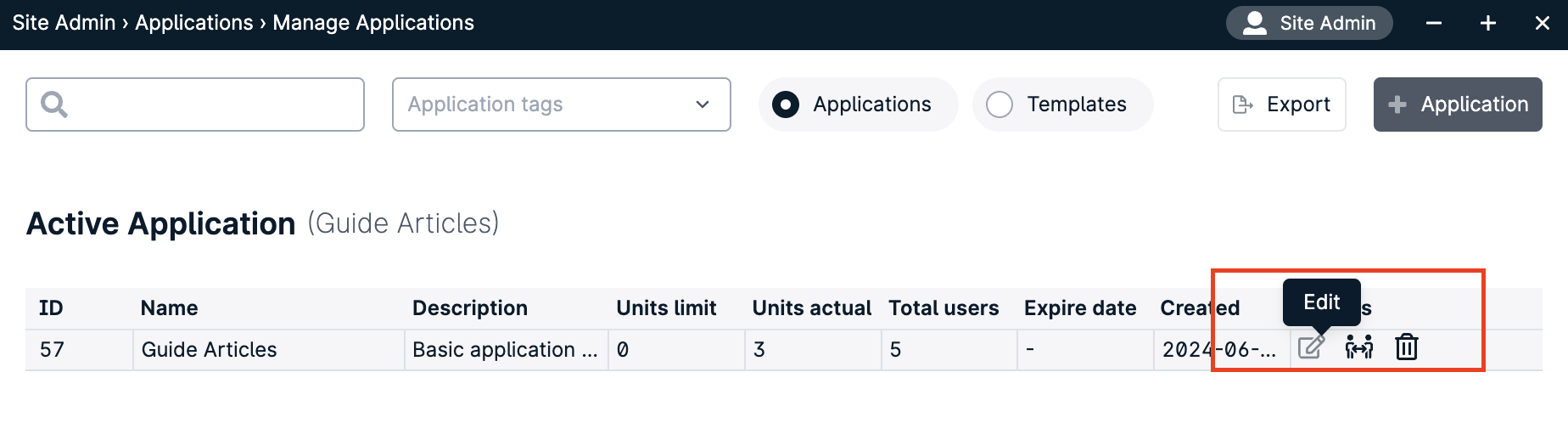Click the Units limit value 0
Viewport: 1568px width, 423px height.
[x=623, y=350]
